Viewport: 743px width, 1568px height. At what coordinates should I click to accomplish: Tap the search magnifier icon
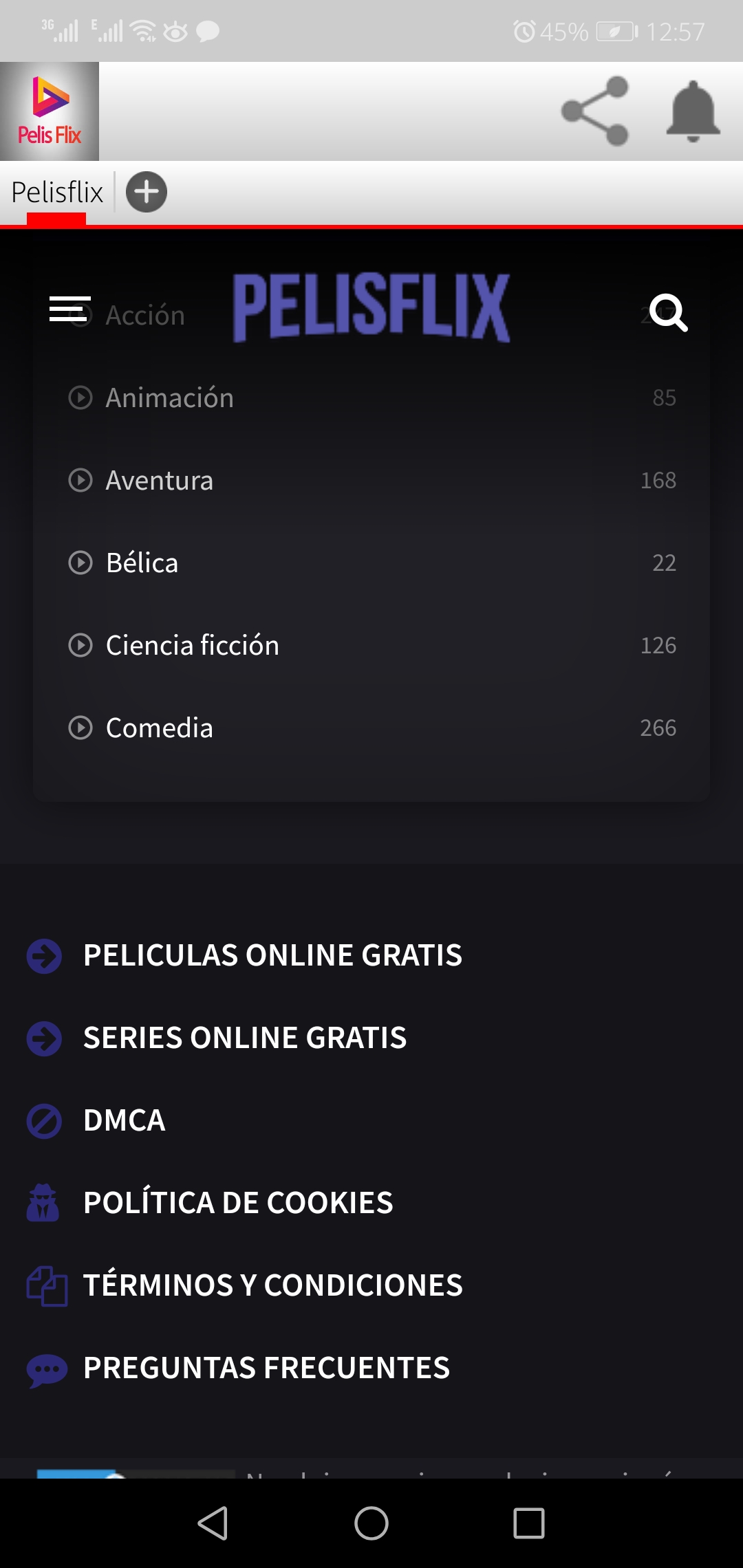tap(668, 313)
